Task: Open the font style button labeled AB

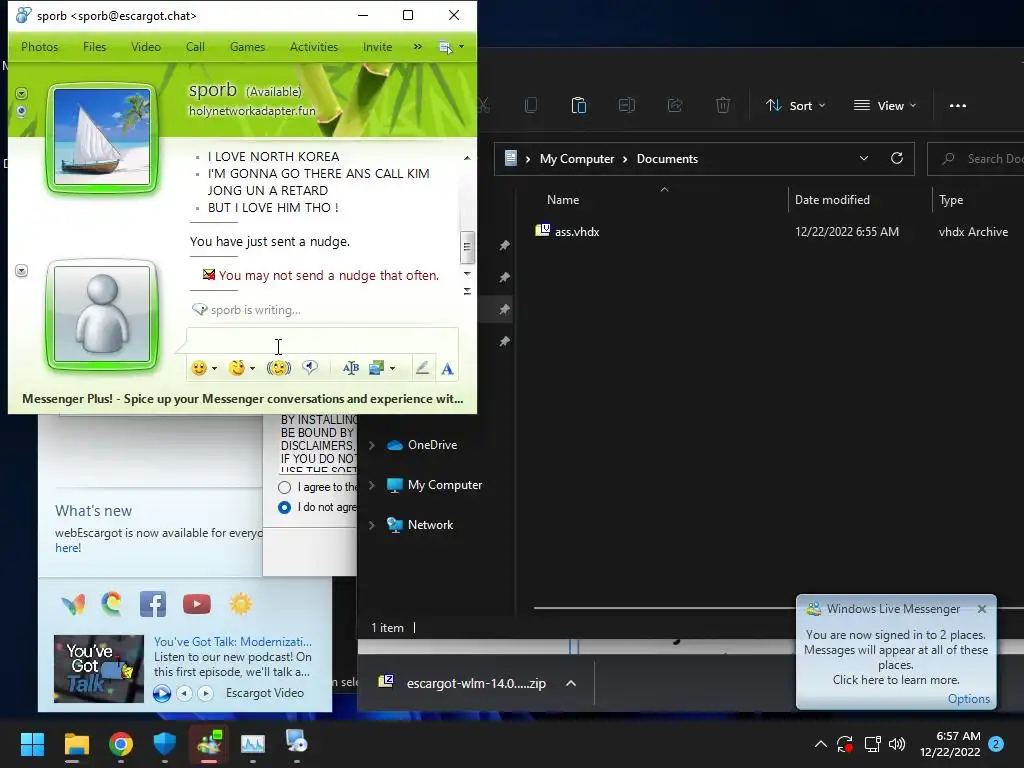Action: 351,368
